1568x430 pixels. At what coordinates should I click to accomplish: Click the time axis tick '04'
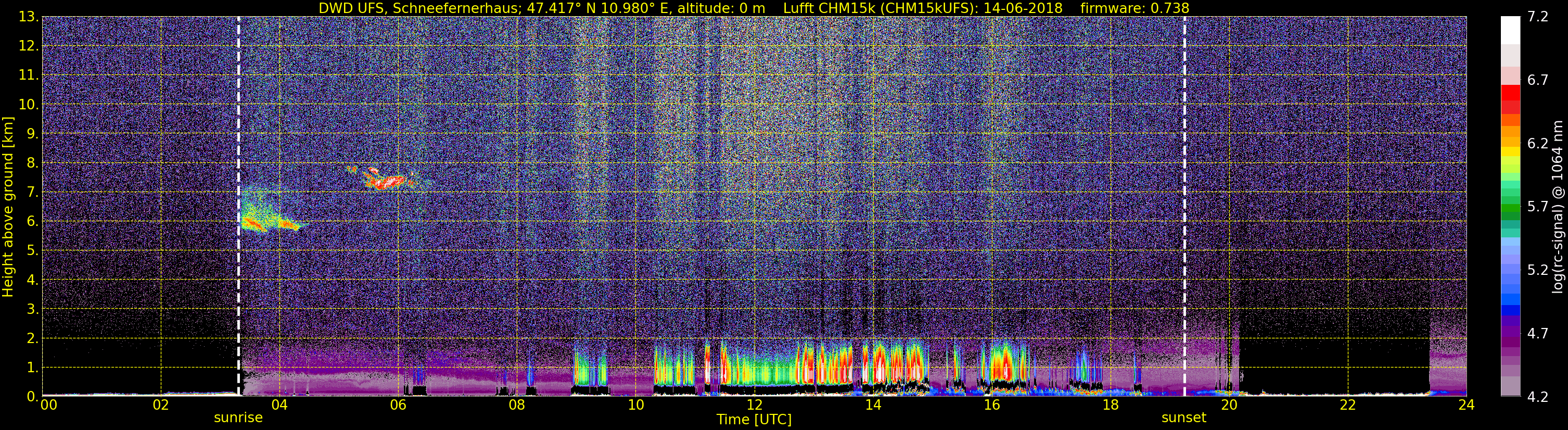279,405
